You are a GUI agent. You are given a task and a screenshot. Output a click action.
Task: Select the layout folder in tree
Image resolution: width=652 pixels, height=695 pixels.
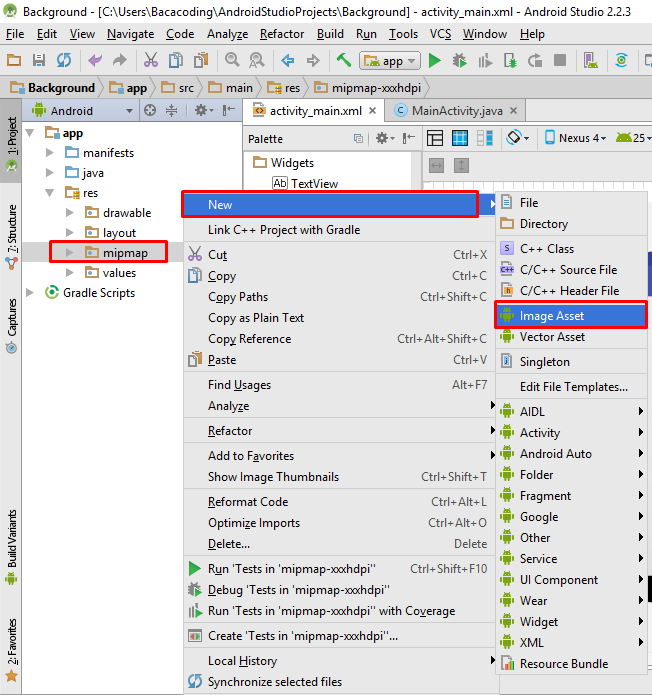pos(111,233)
